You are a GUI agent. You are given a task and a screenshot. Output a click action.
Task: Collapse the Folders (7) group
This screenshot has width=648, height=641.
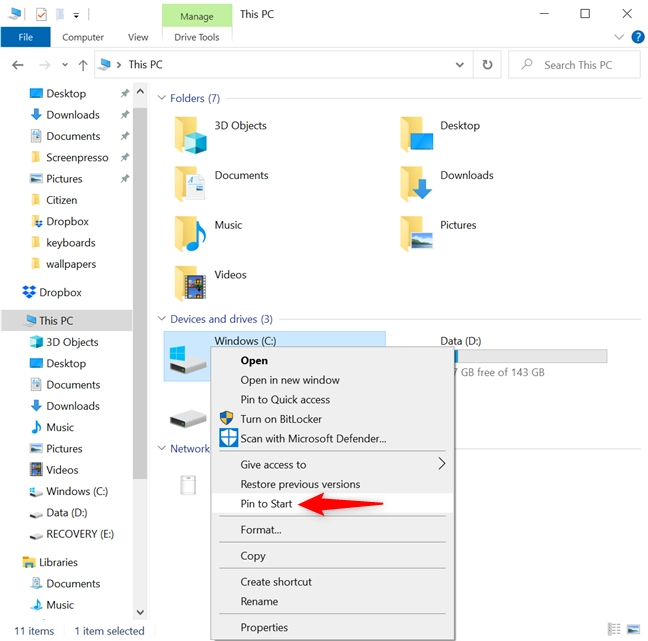pyautogui.click(x=162, y=98)
